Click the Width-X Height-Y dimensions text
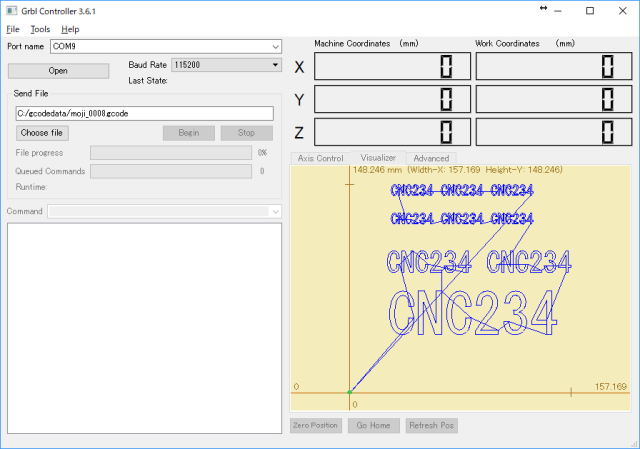Viewport: 640px width, 449px height. pyautogui.click(x=484, y=170)
